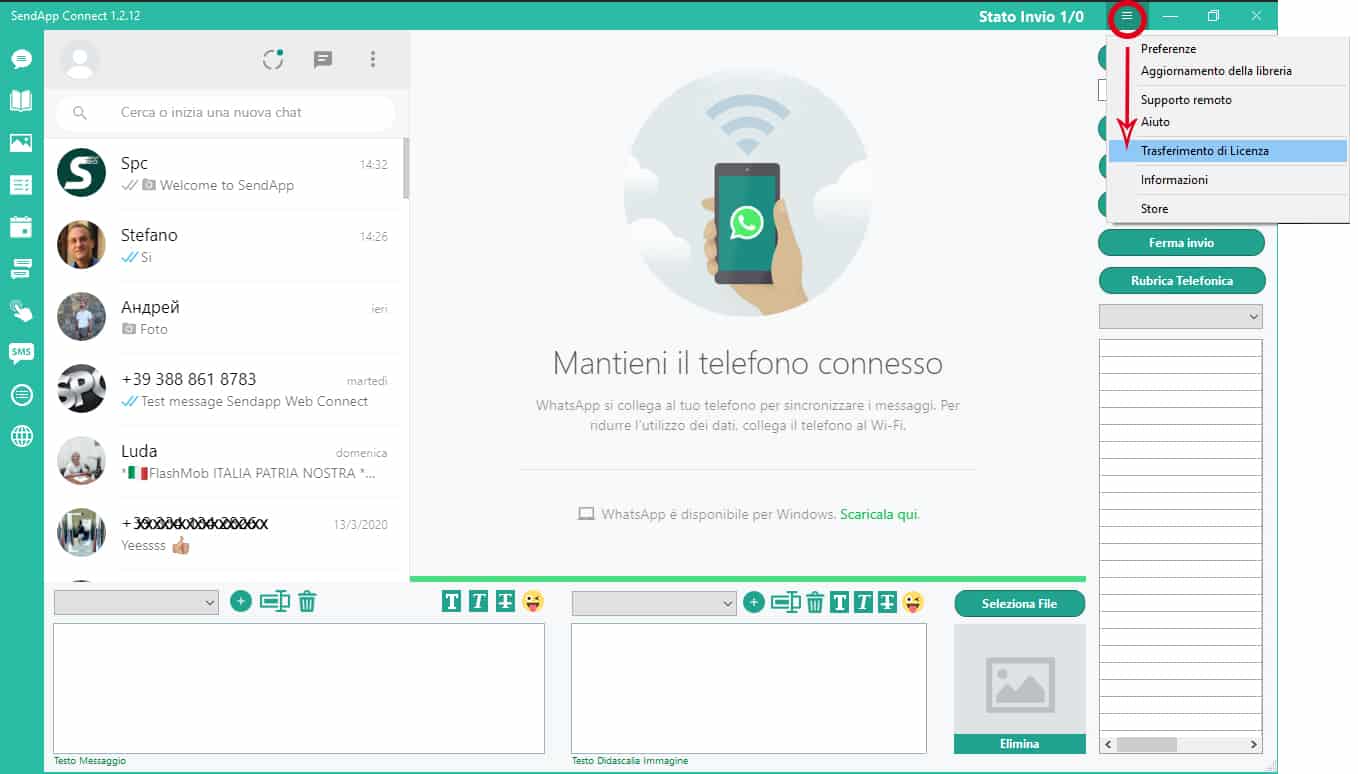The image size is (1358, 774).
Task: Add a new image caption template
Action: click(754, 602)
